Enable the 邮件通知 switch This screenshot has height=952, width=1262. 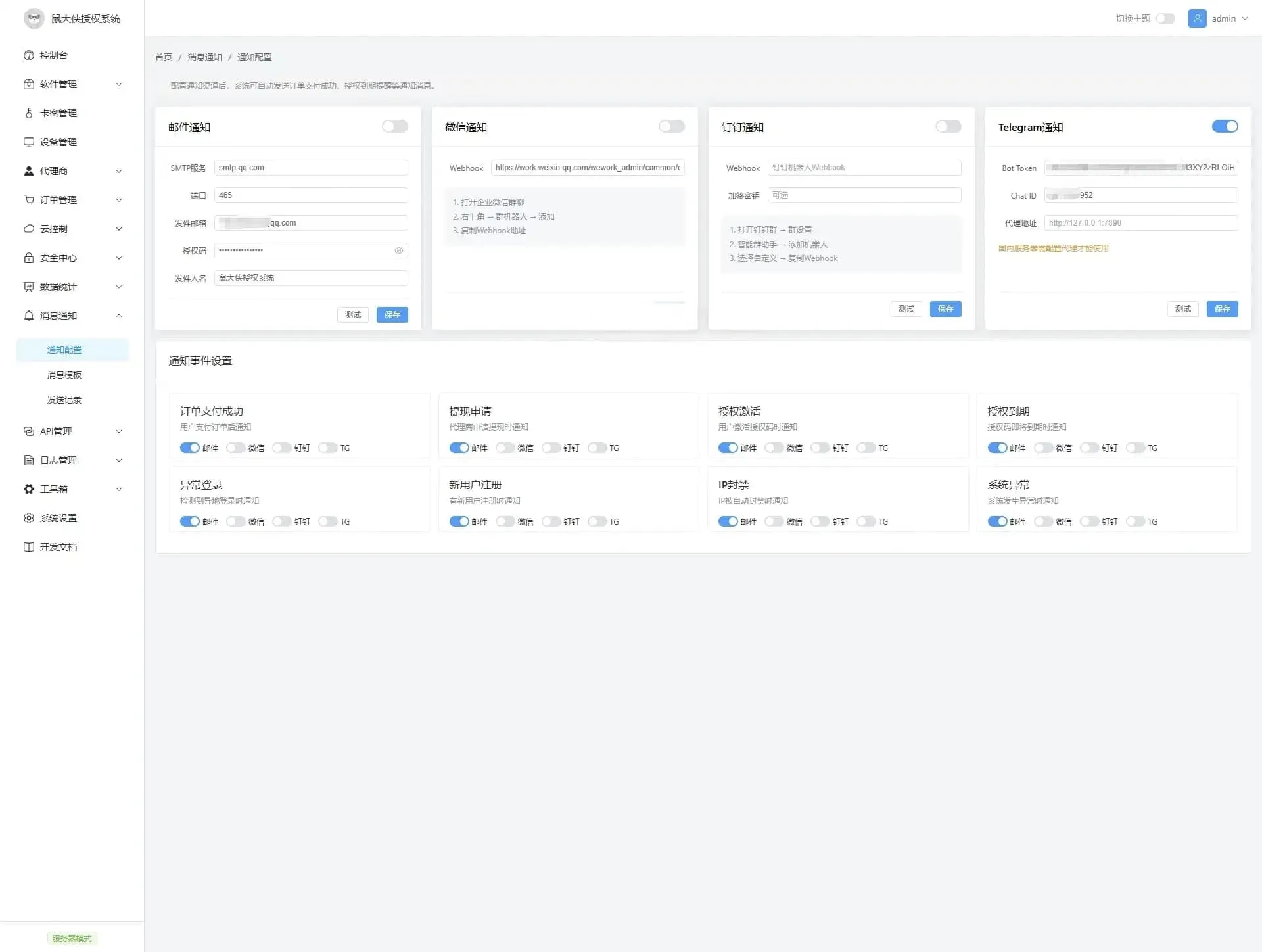coord(395,126)
